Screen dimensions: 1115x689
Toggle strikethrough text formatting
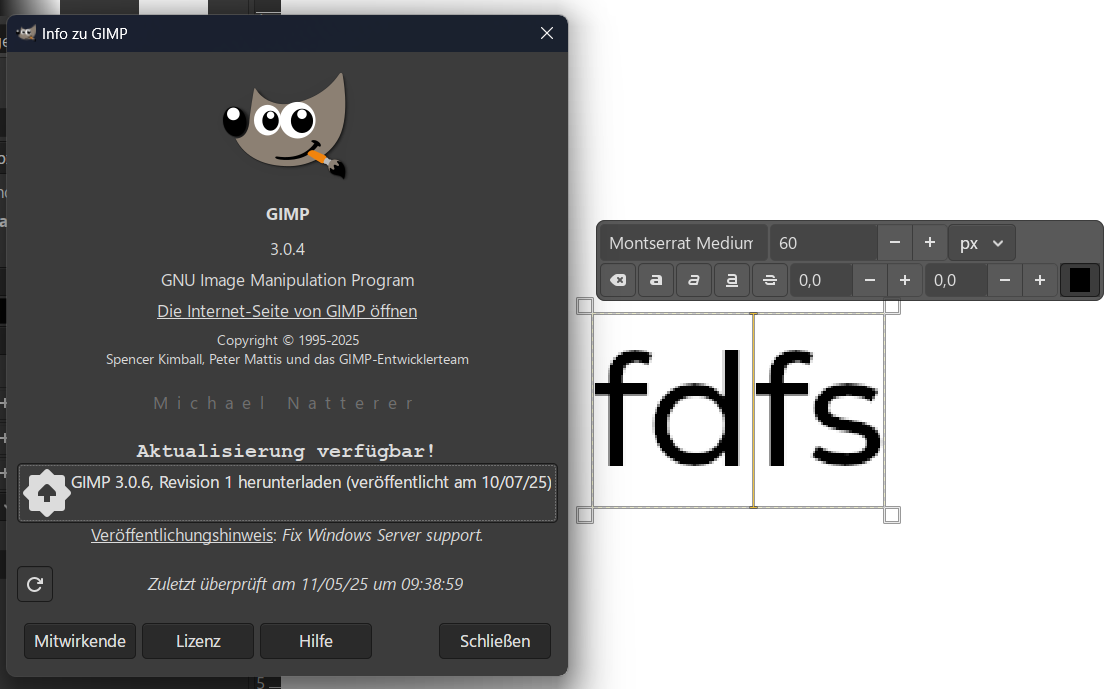click(769, 281)
